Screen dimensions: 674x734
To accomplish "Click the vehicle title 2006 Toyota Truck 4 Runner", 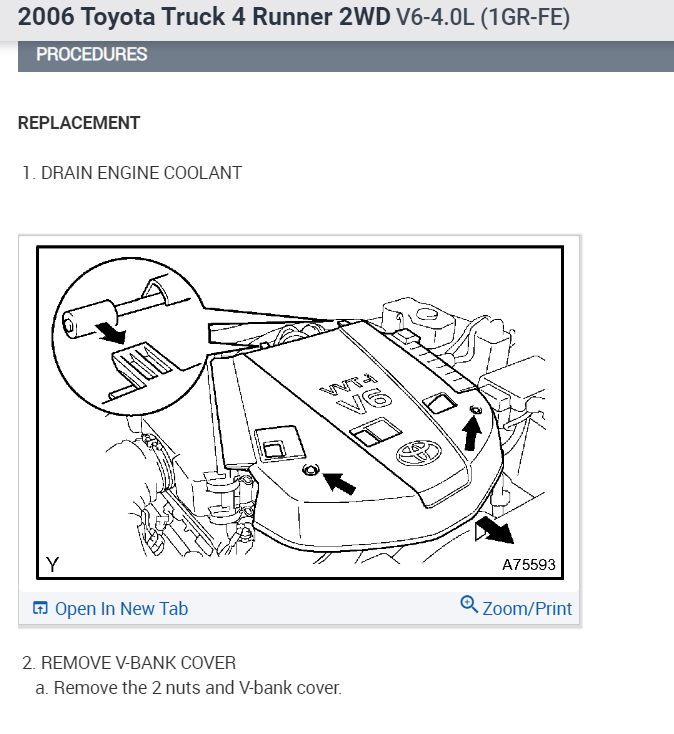I will coord(204,17).
